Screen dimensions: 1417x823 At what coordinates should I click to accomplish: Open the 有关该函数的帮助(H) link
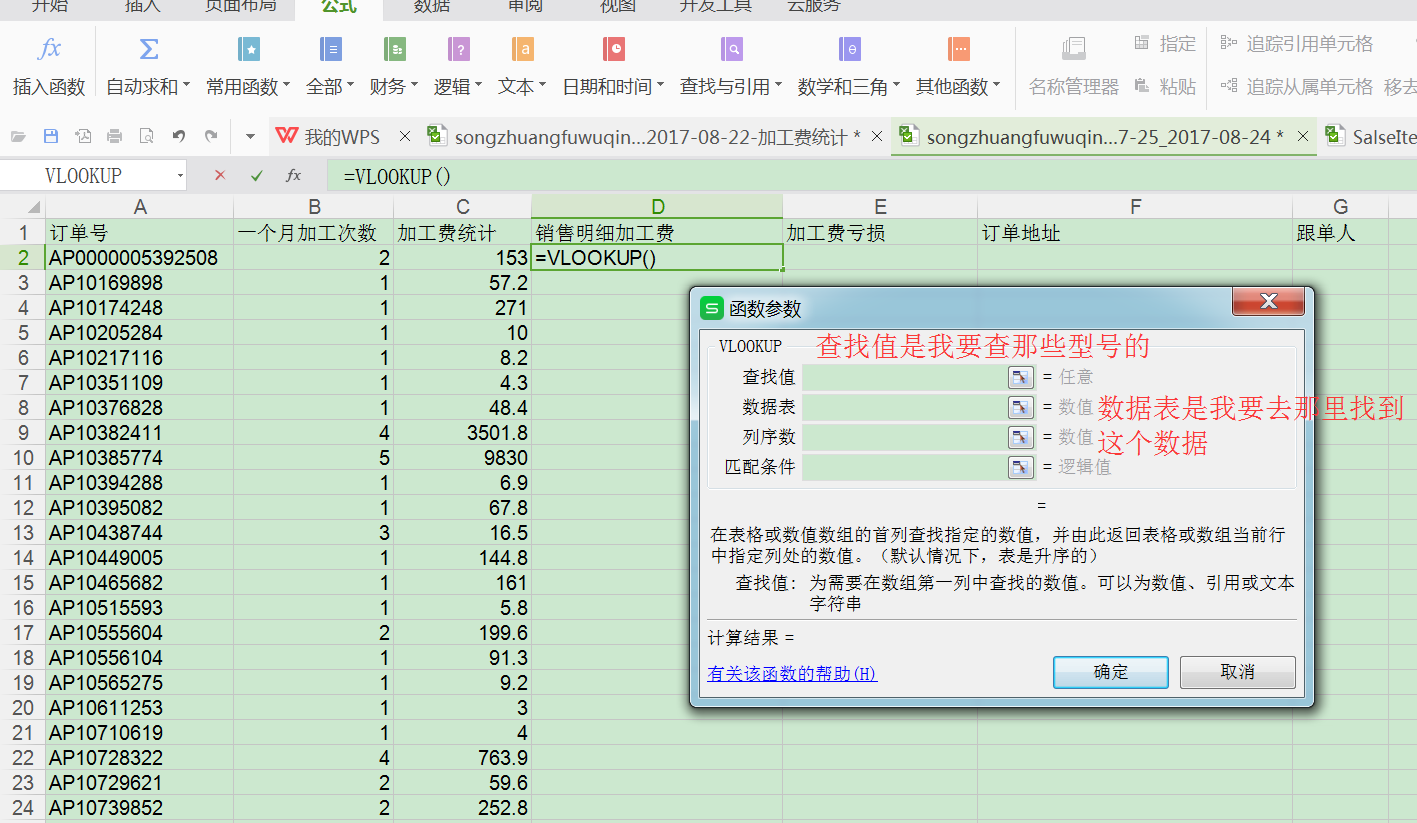pyautogui.click(x=792, y=673)
